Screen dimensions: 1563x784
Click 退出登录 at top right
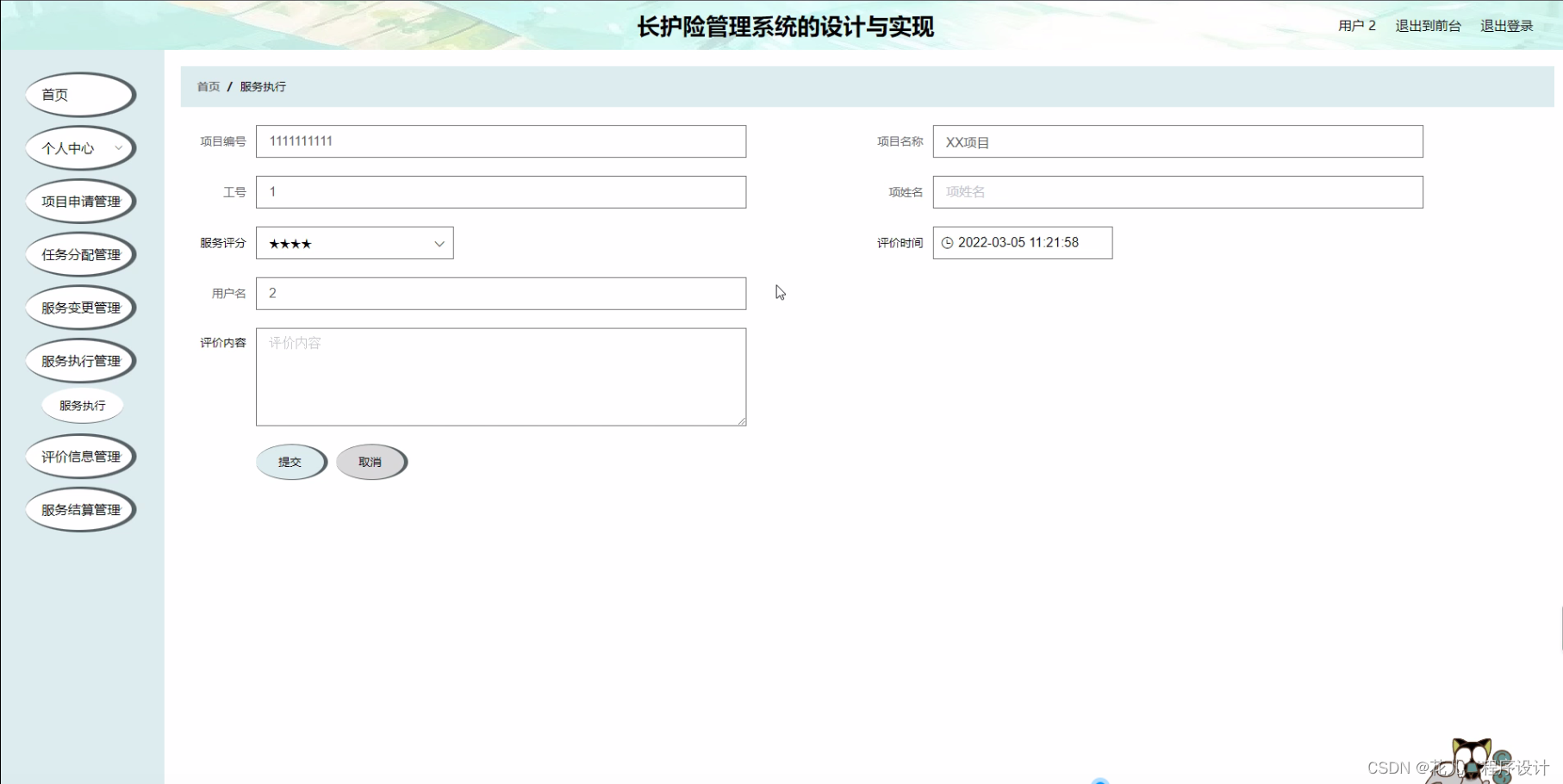coord(1506,26)
